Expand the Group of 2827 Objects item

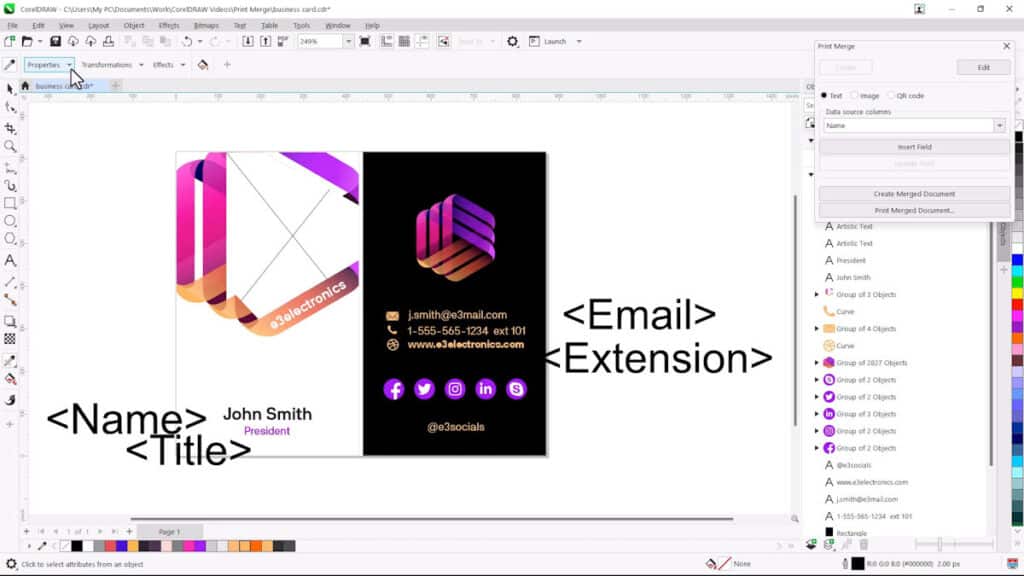[817, 363]
